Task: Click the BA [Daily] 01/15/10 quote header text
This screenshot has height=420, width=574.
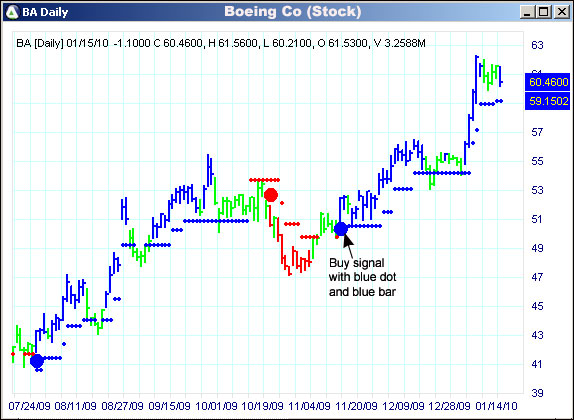Action: 221,44
